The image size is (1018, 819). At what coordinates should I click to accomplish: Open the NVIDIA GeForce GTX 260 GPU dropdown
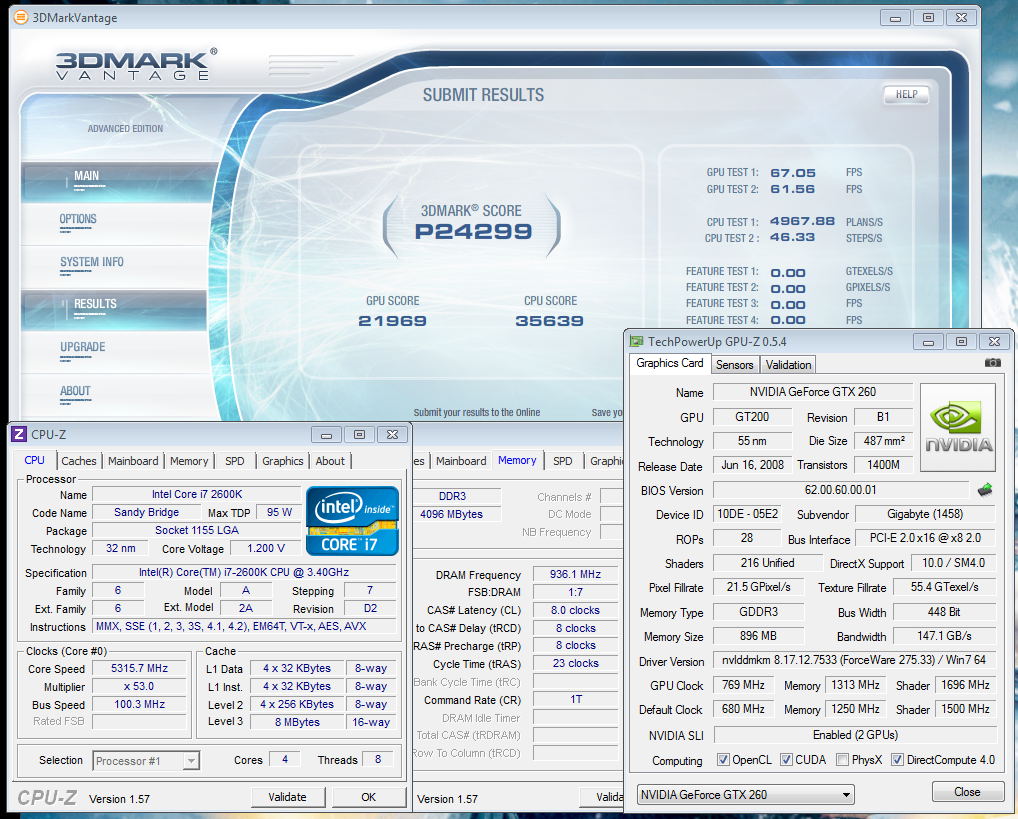click(x=745, y=794)
